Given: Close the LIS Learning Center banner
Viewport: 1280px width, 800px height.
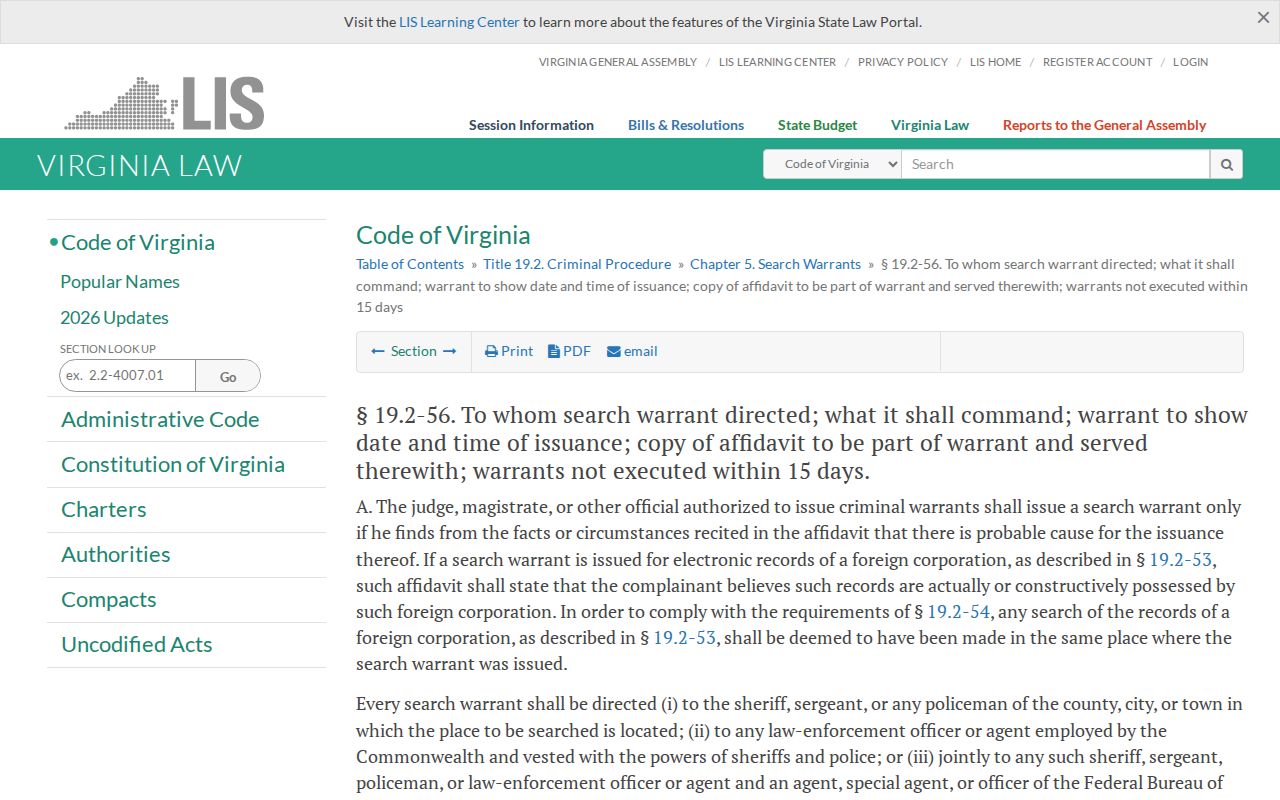Looking at the screenshot, I should coord(1263,18).
